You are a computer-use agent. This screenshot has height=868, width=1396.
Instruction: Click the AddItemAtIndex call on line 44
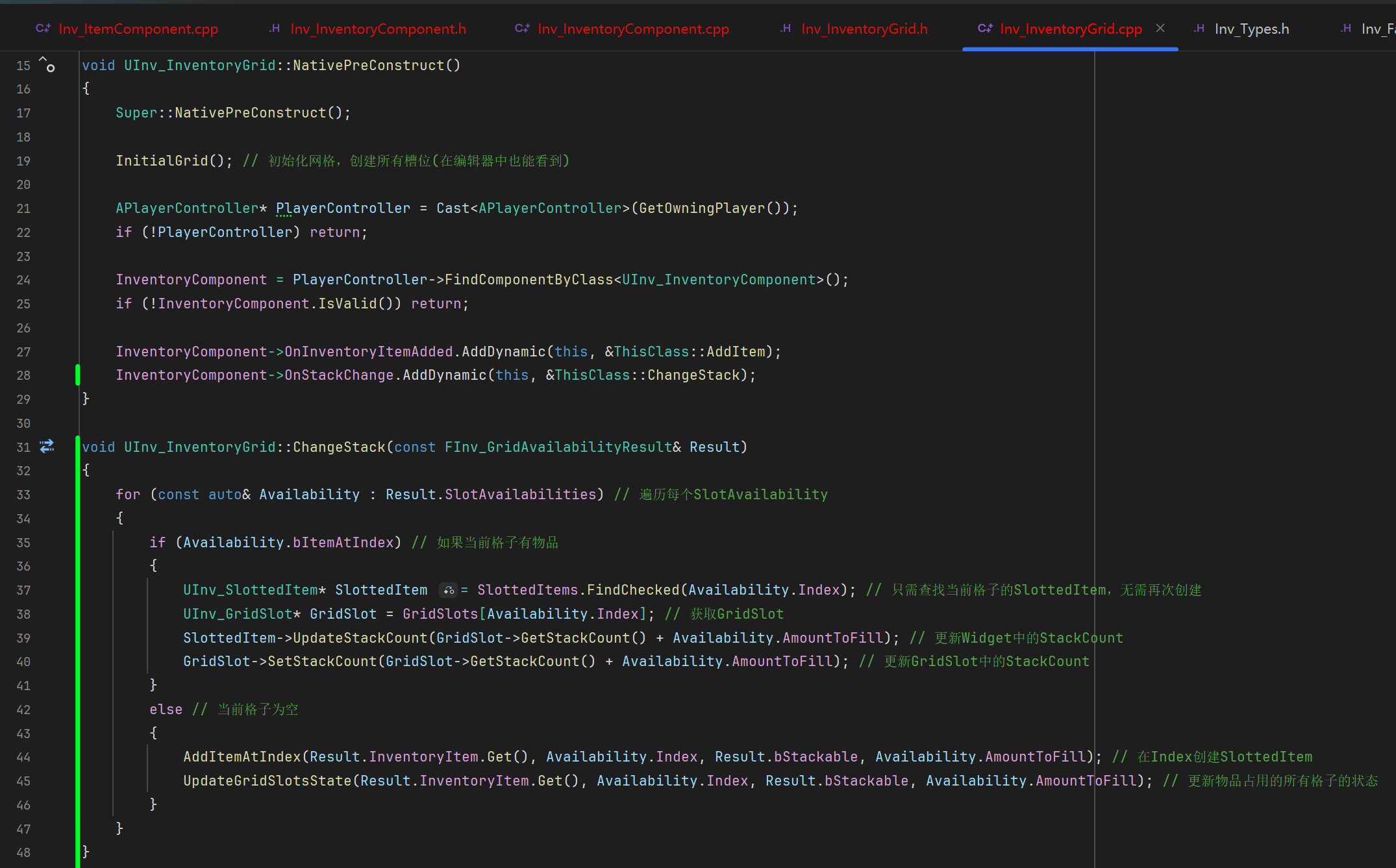[242, 757]
